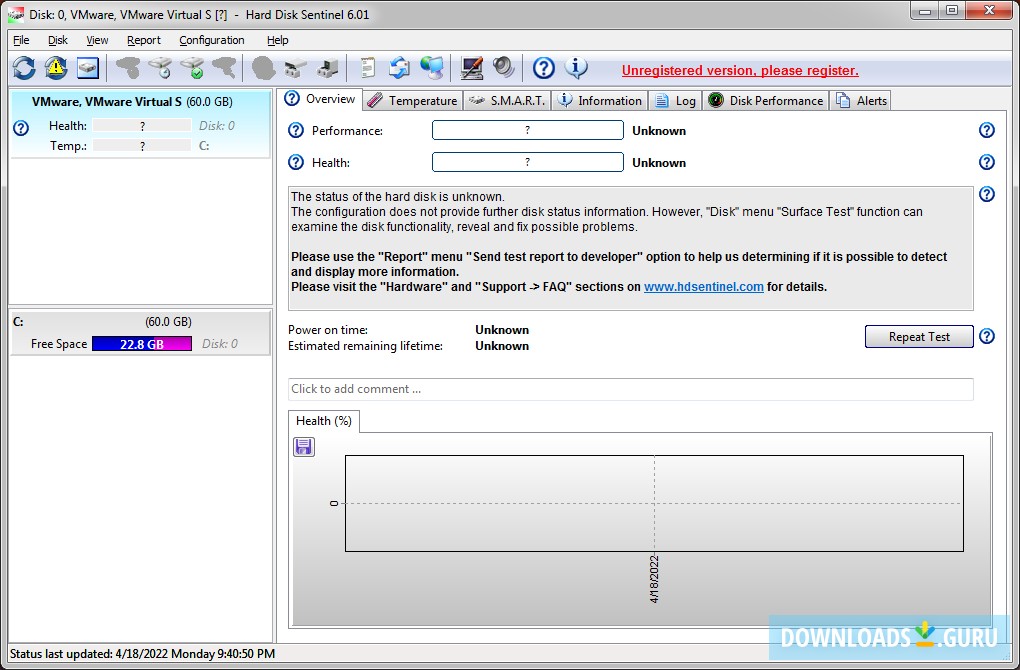Switch to the S.M.A.R.T. tab

point(507,101)
